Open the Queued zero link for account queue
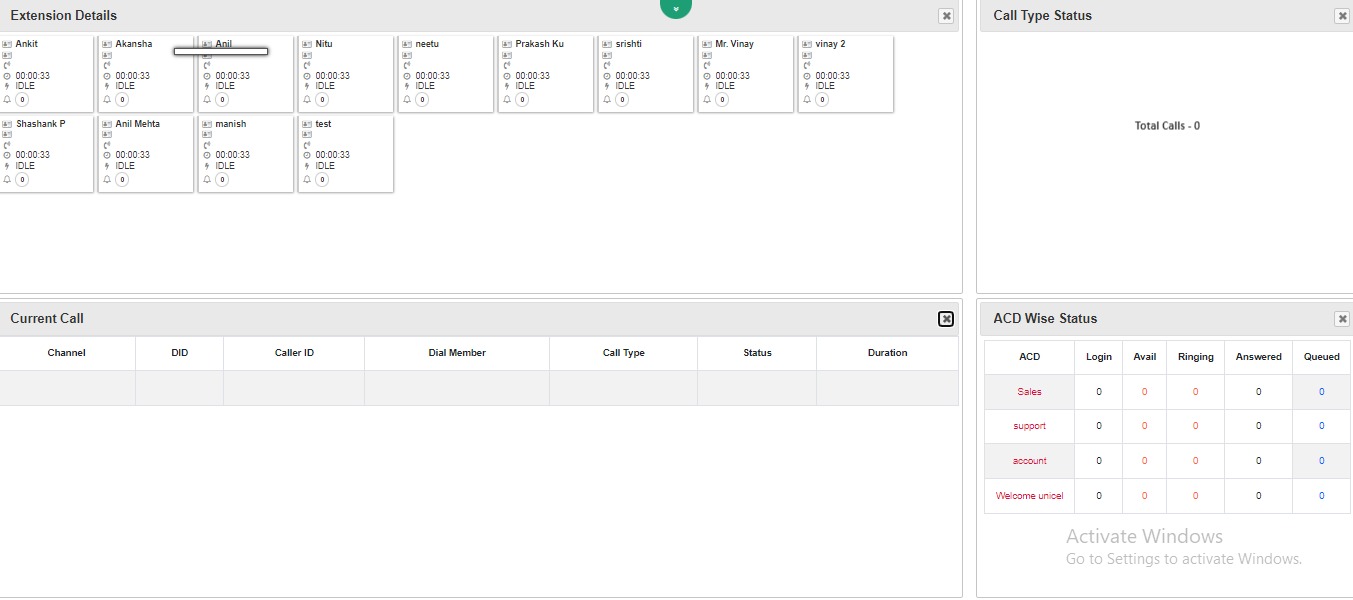Viewport: 1353px width, 600px height. [1321, 460]
